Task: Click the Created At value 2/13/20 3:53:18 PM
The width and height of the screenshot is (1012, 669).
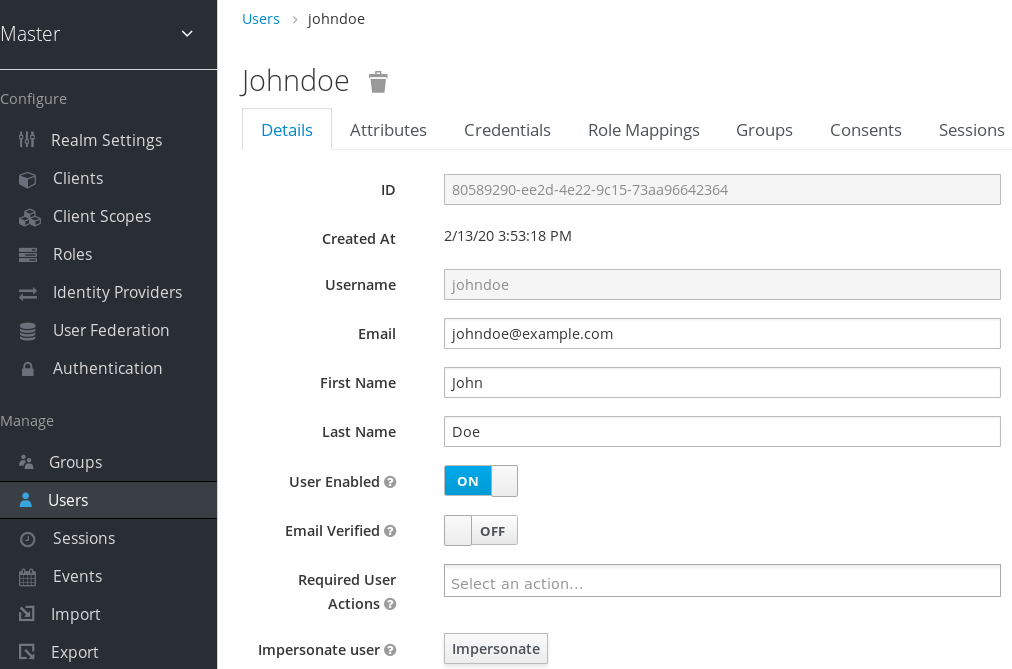Action: tap(508, 236)
